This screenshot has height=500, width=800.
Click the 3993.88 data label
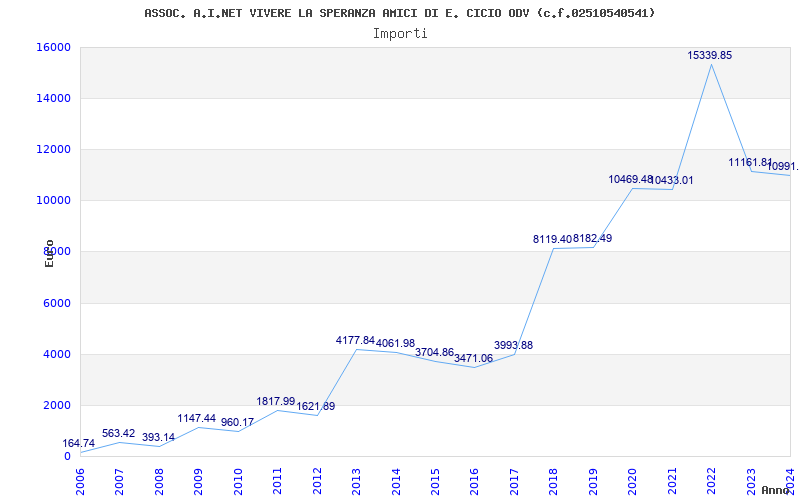[513, 345]
